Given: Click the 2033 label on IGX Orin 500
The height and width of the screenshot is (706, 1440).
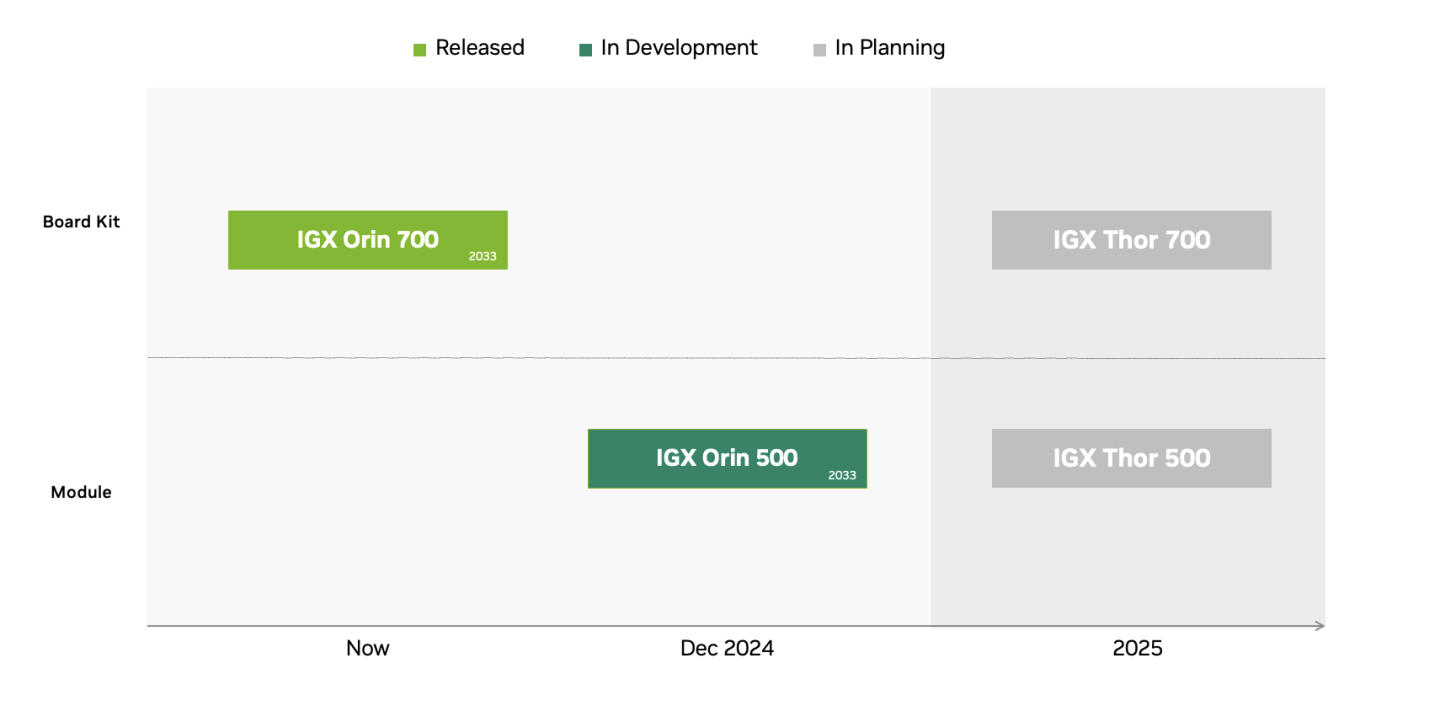Looking at the screenshot, I should [x=842, y=475].
